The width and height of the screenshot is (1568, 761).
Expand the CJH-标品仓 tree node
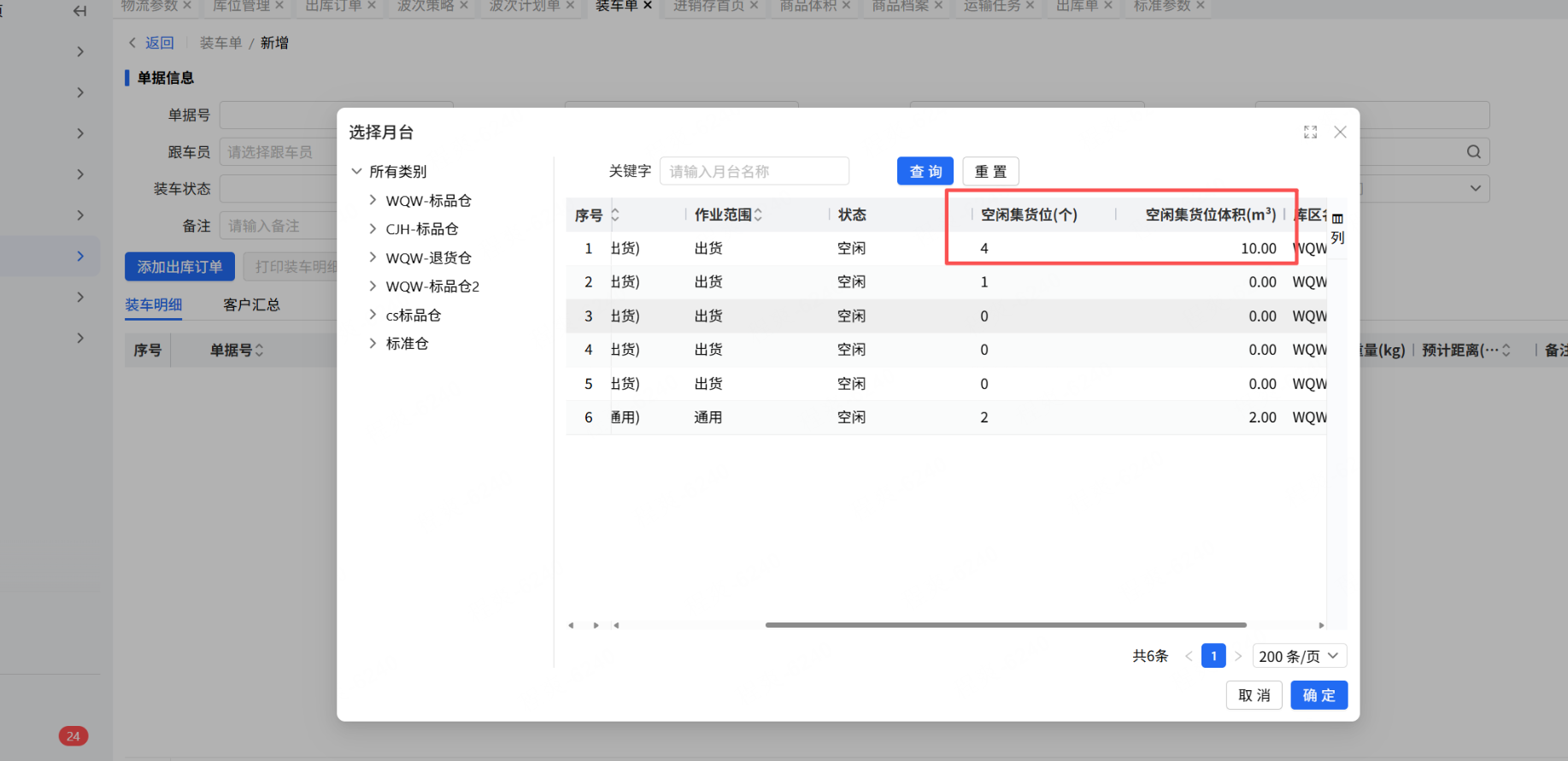click(373, 228)
